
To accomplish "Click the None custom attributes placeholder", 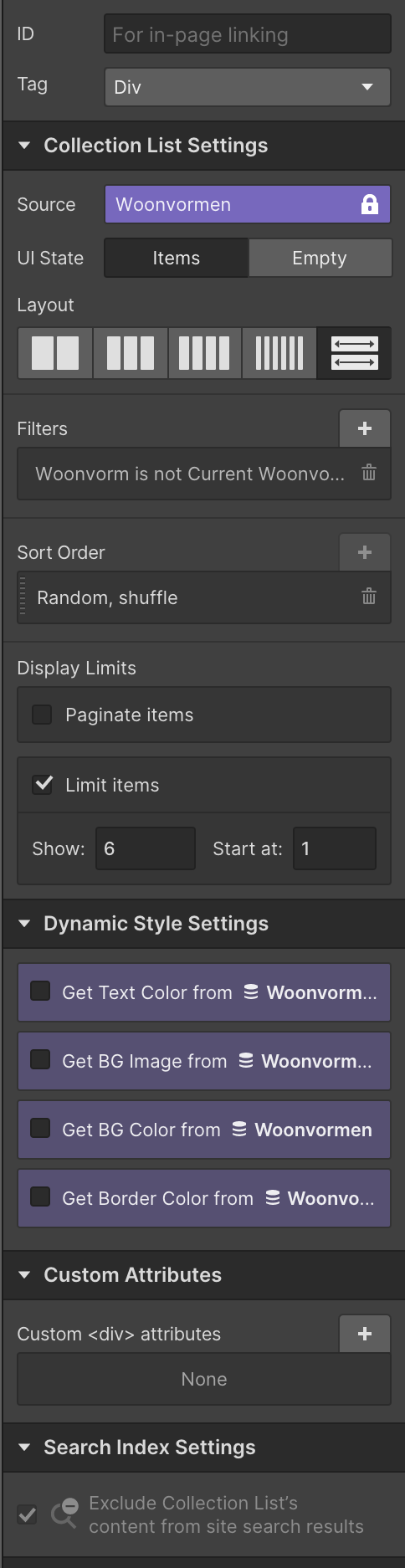I will pyautogui.click(x=204, y=1379).
